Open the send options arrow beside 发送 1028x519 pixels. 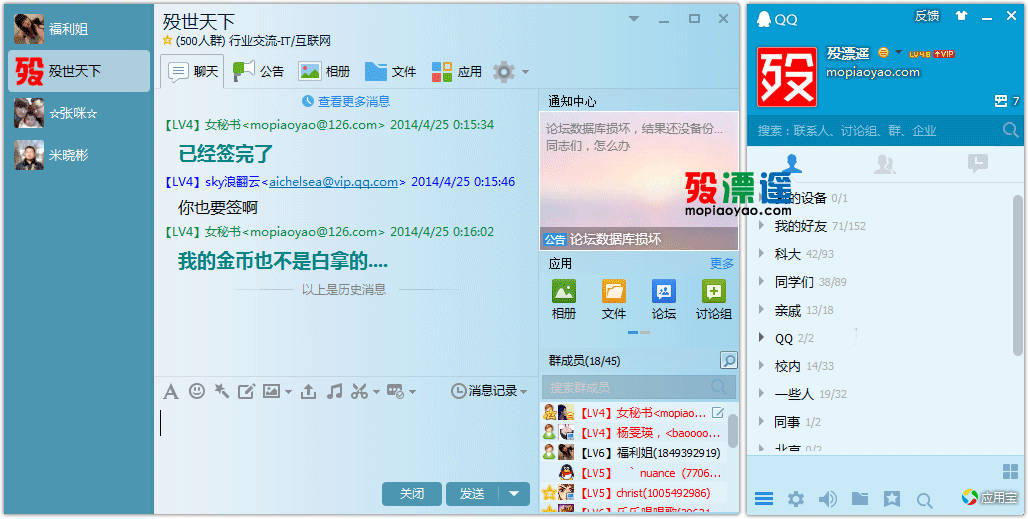click(x=515, y=494)
